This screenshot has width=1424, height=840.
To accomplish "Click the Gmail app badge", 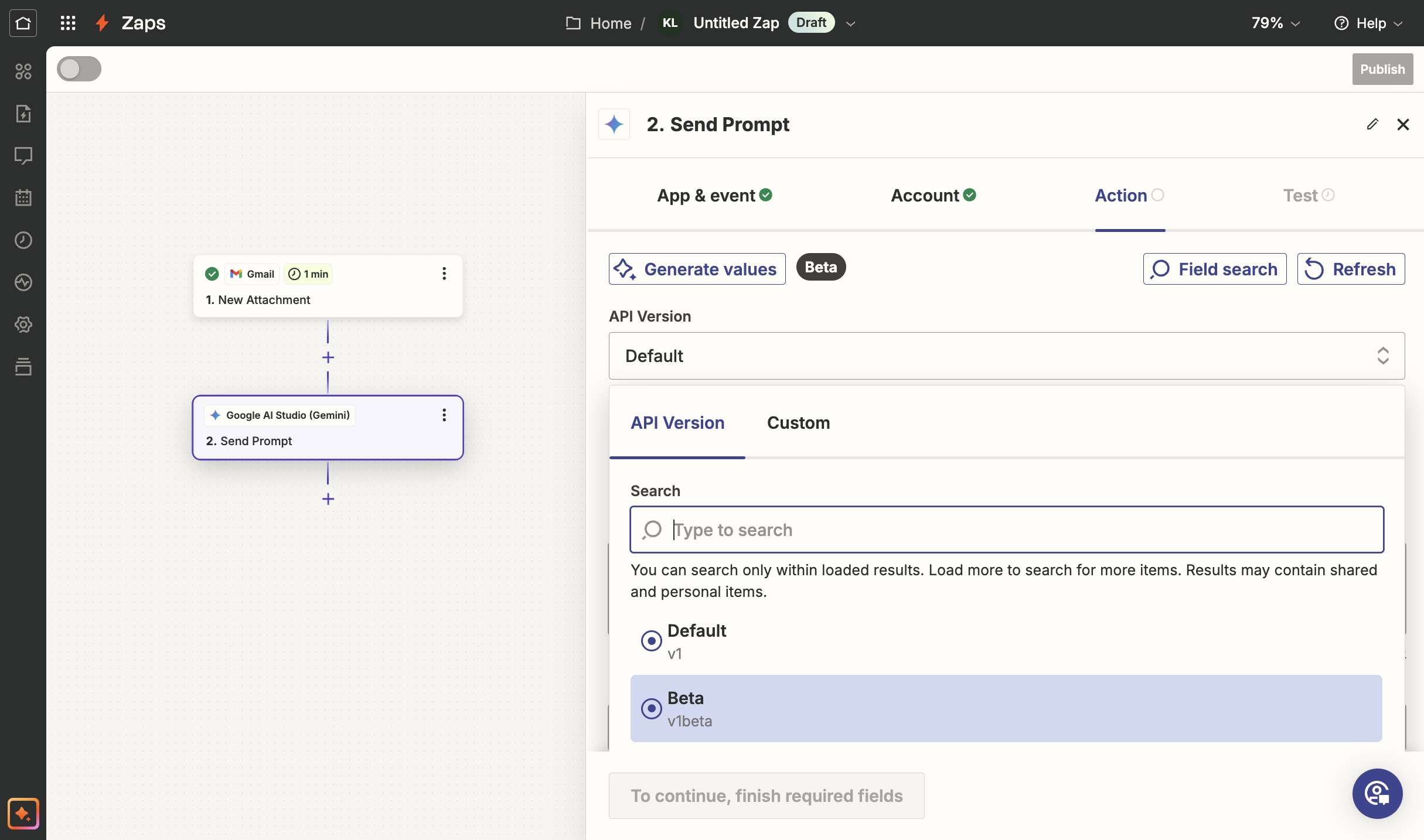I will [x=252, y=274].
